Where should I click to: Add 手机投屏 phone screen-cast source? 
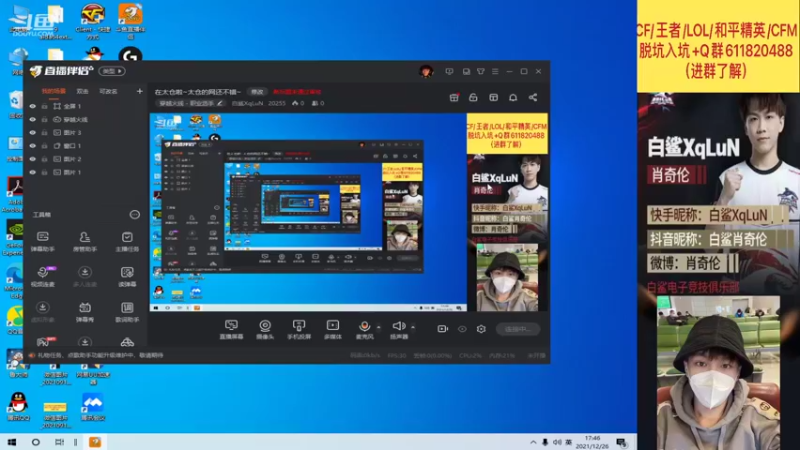299,330
